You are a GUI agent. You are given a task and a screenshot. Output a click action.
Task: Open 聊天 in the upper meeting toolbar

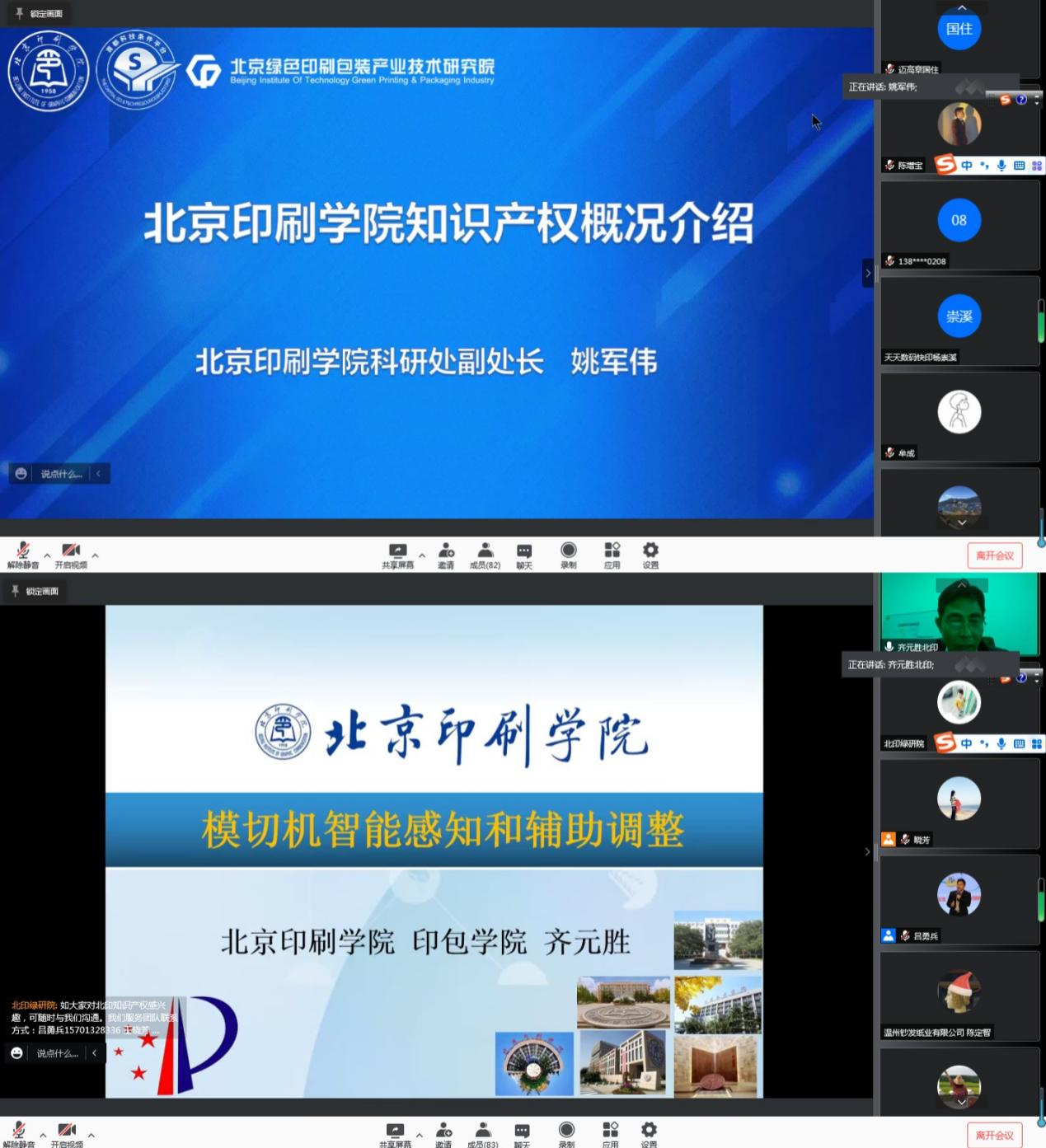(x=524, y=555)
